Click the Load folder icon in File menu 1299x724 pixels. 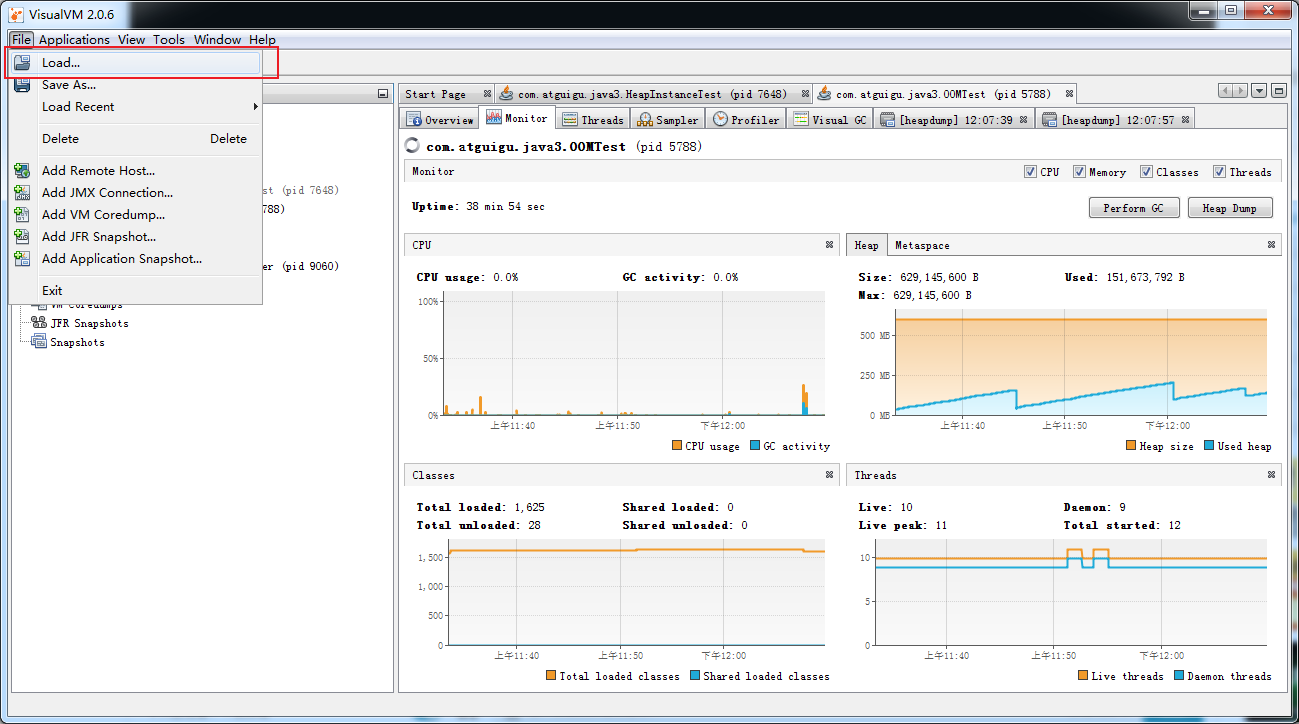[x=22, y=62]
